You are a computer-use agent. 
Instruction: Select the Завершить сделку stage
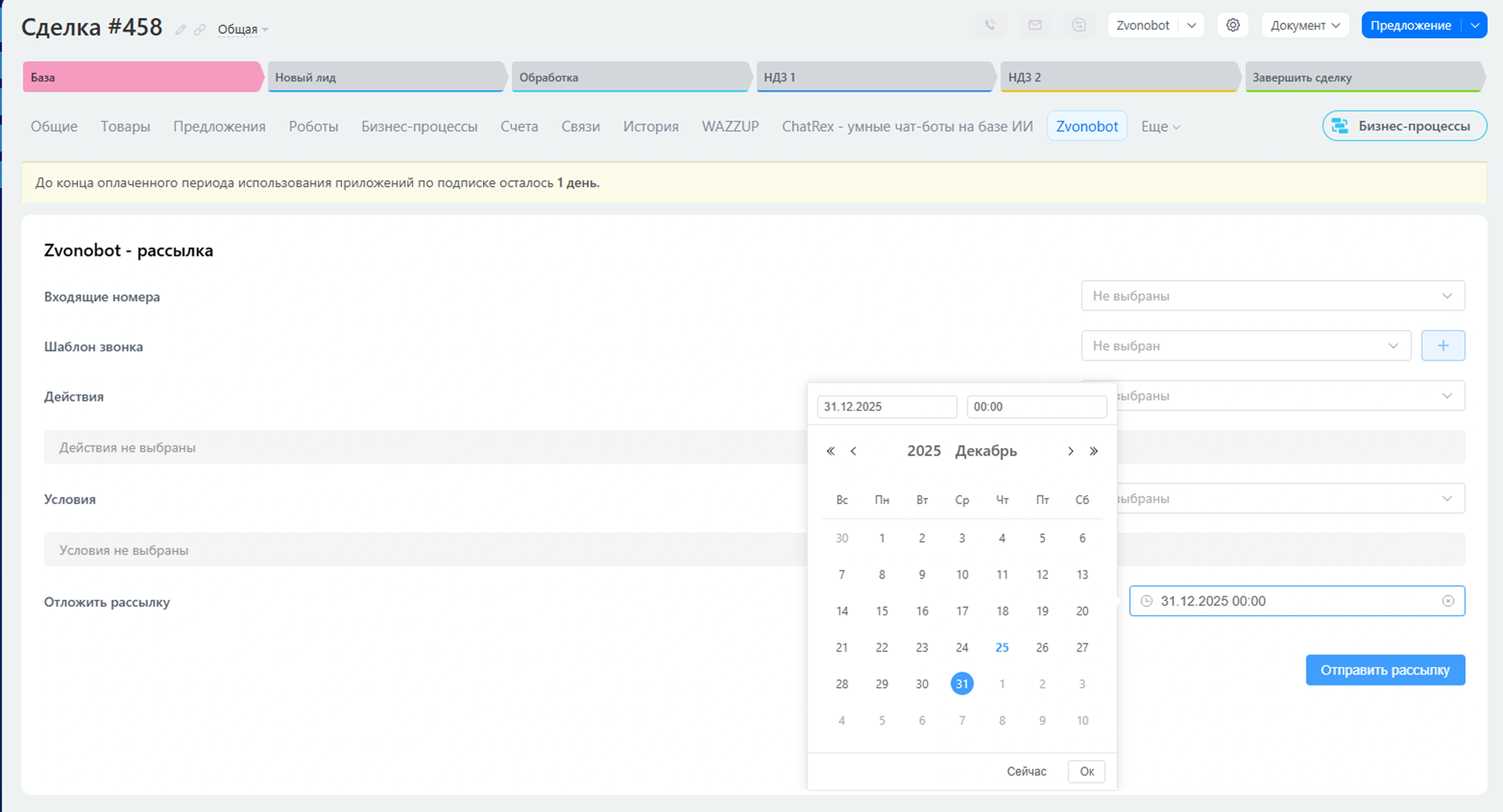1365,77
